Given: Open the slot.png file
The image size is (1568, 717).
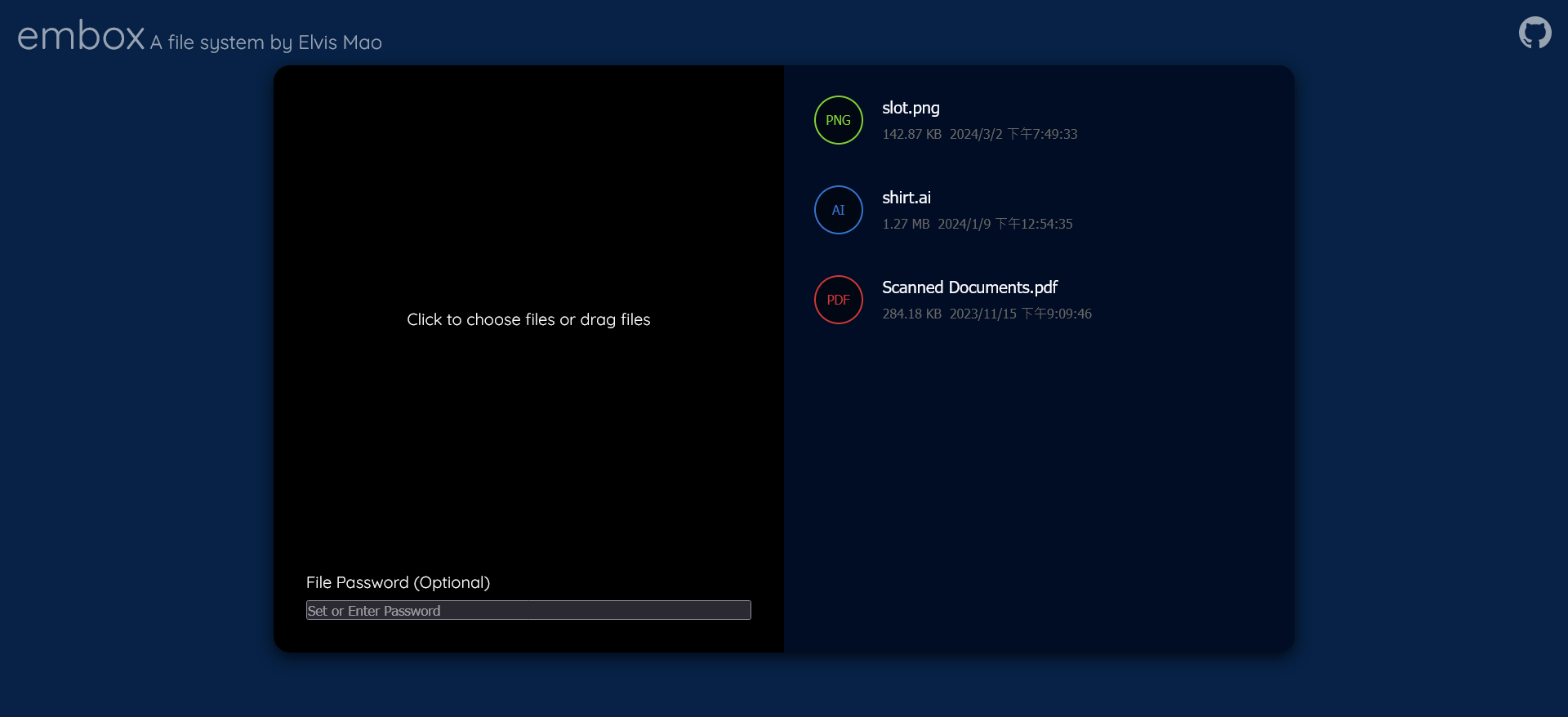Looking at the screenshot, I should click(x=911, y=108).
